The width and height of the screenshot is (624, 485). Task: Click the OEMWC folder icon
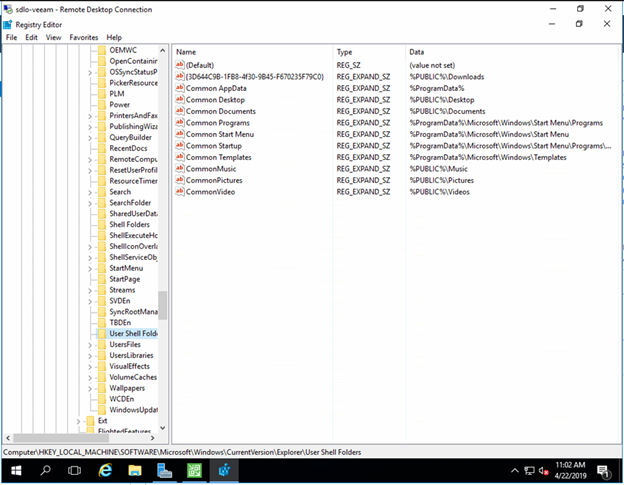102,50
